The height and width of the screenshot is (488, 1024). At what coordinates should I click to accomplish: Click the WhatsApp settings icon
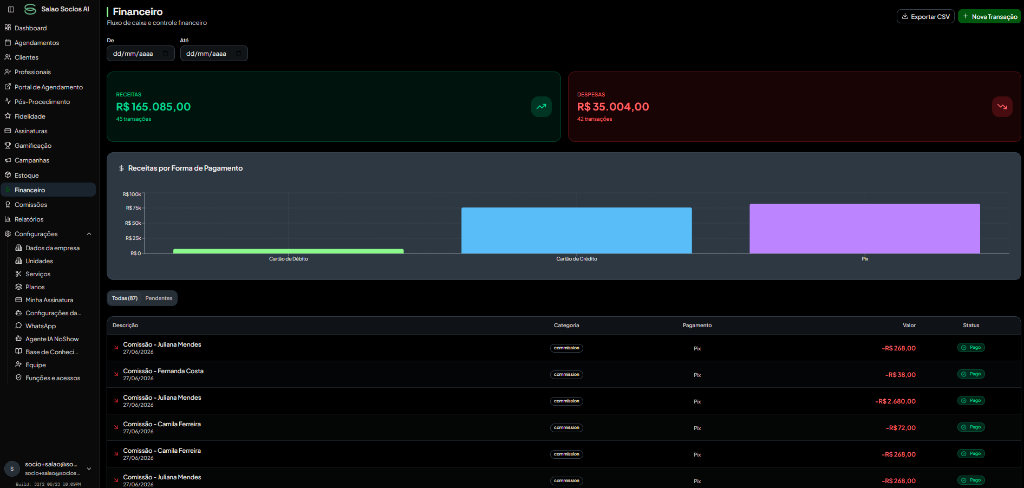click(x=19, y=325)
